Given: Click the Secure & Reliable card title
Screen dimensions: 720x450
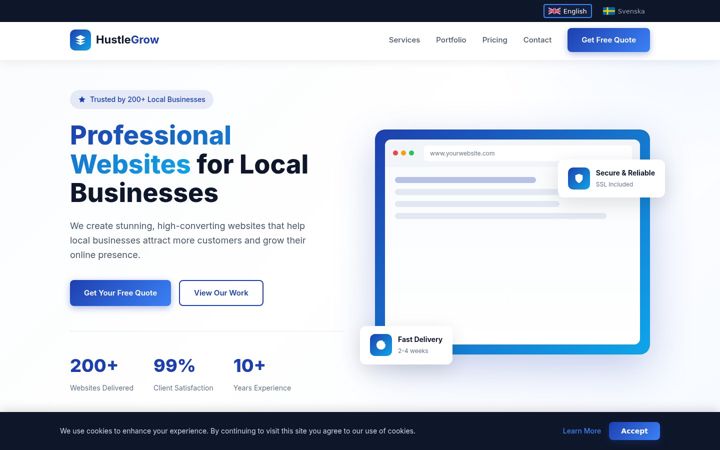Looking at the screenshot, I should 625,173.
